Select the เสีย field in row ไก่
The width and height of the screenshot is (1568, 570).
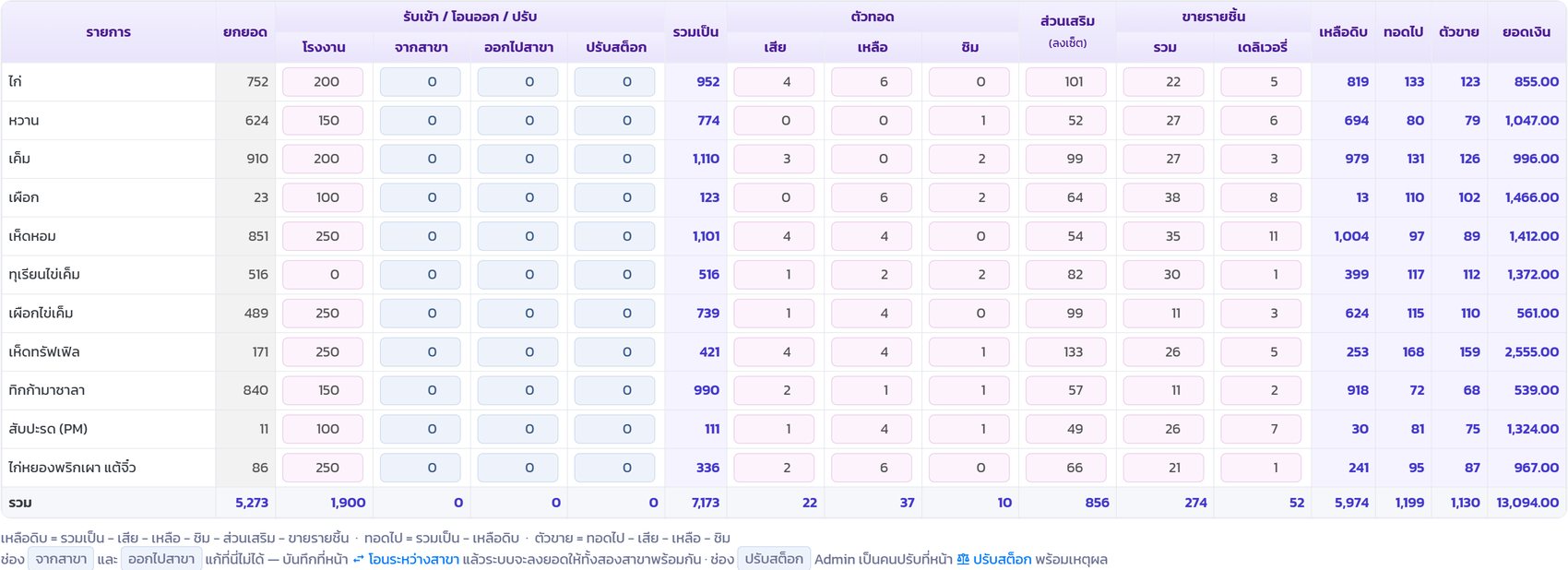[774, 82]
